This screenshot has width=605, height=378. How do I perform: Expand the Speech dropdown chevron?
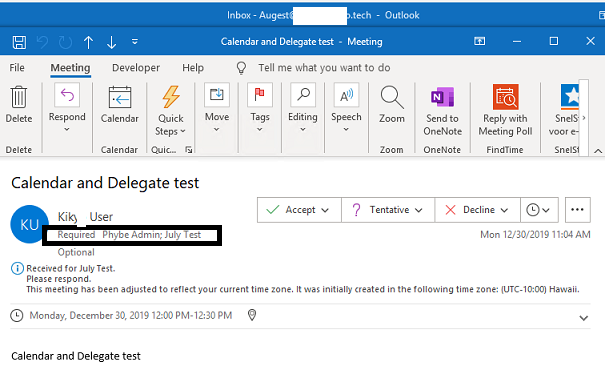point(346,130)
